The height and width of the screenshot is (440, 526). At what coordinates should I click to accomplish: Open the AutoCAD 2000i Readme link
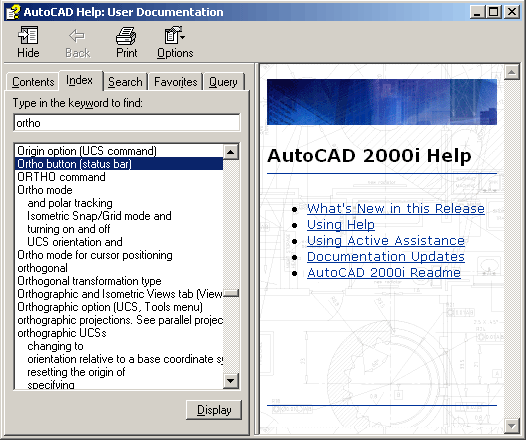coord(384,272)
